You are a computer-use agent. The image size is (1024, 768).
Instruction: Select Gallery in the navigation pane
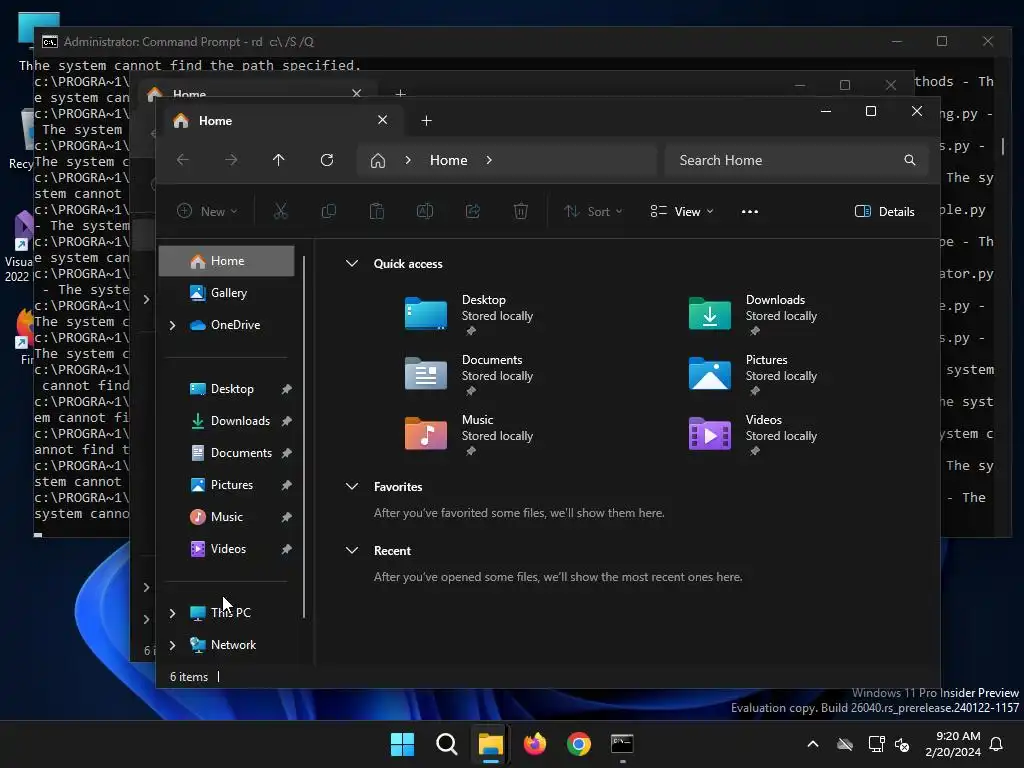pyautogui.click(x=227, y=293)
